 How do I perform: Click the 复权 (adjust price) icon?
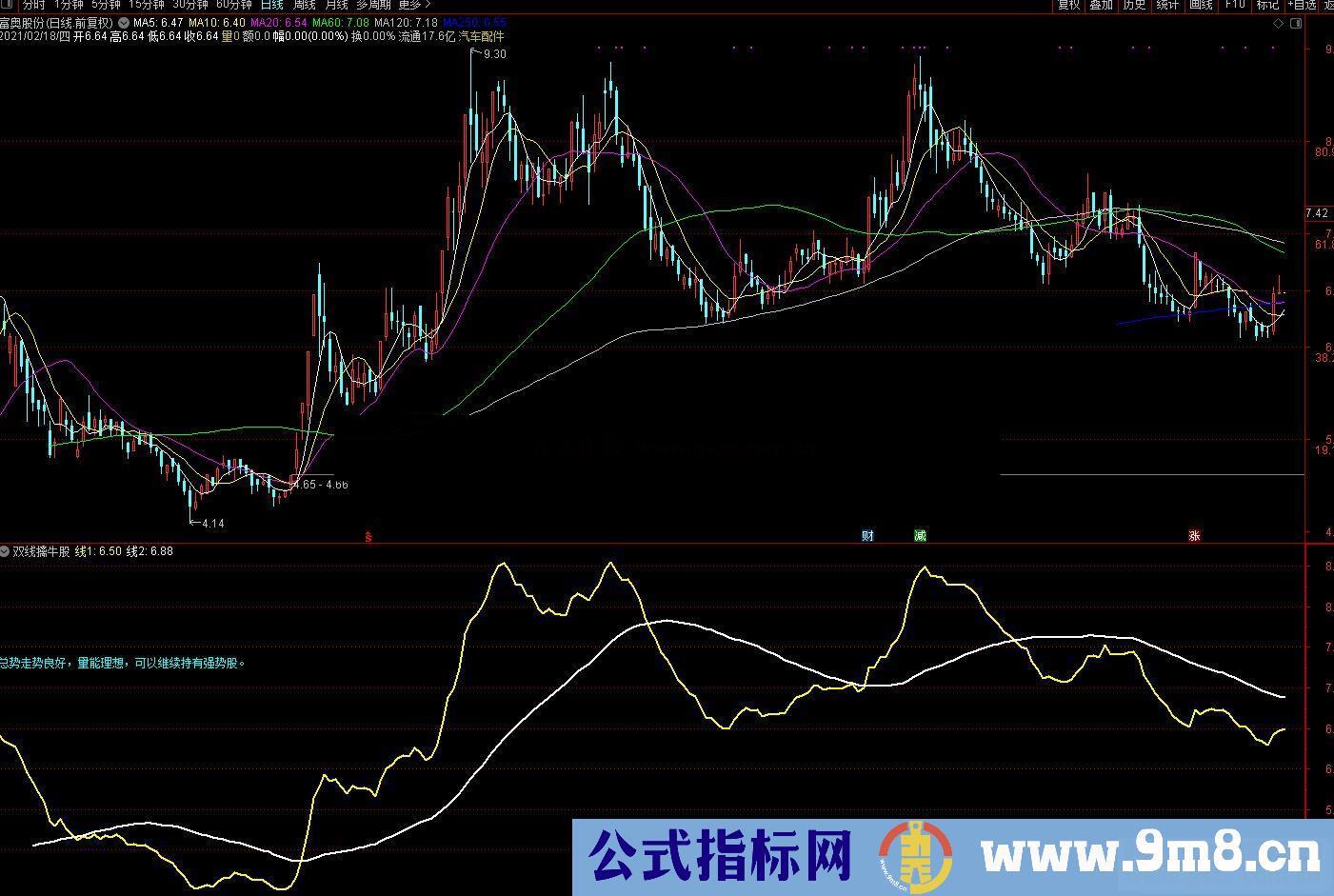point(1070,6)
